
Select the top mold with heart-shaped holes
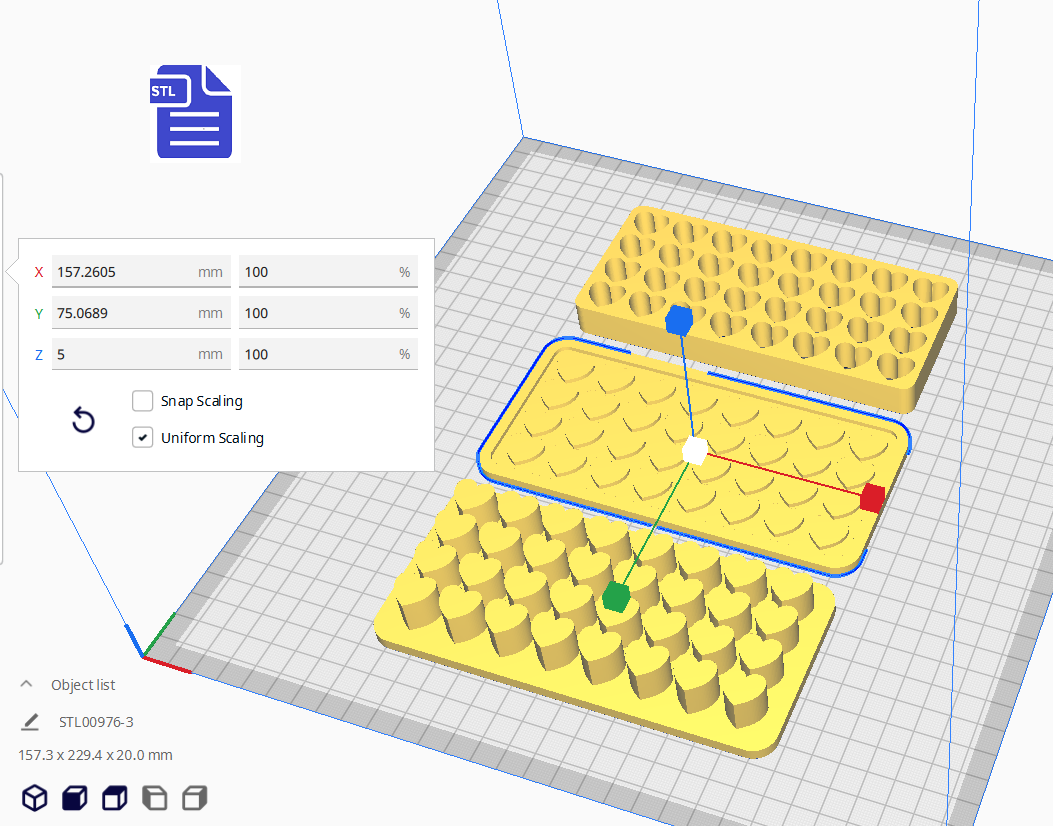(800, 300)
